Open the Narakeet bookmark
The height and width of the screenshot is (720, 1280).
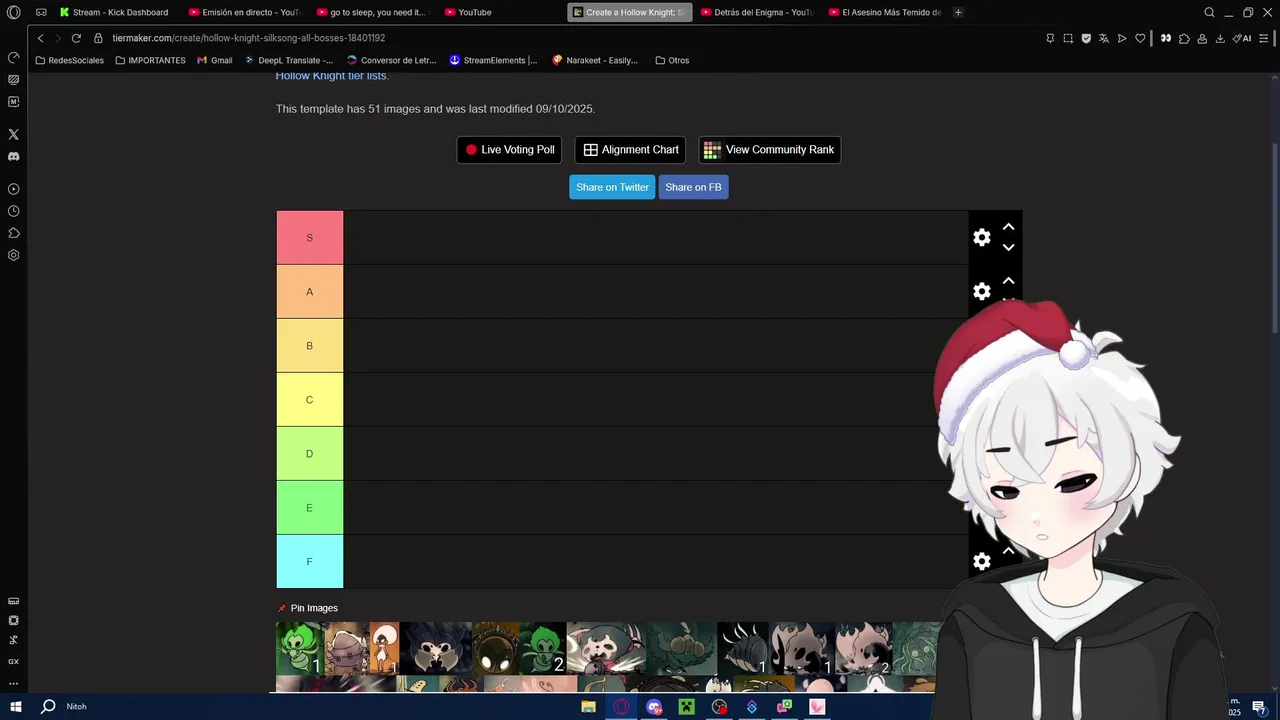coord(595,60)
